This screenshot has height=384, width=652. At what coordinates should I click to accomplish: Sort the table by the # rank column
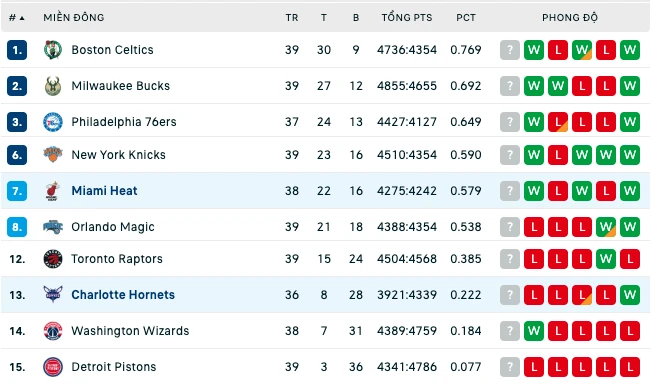click(x=17, y=17)
